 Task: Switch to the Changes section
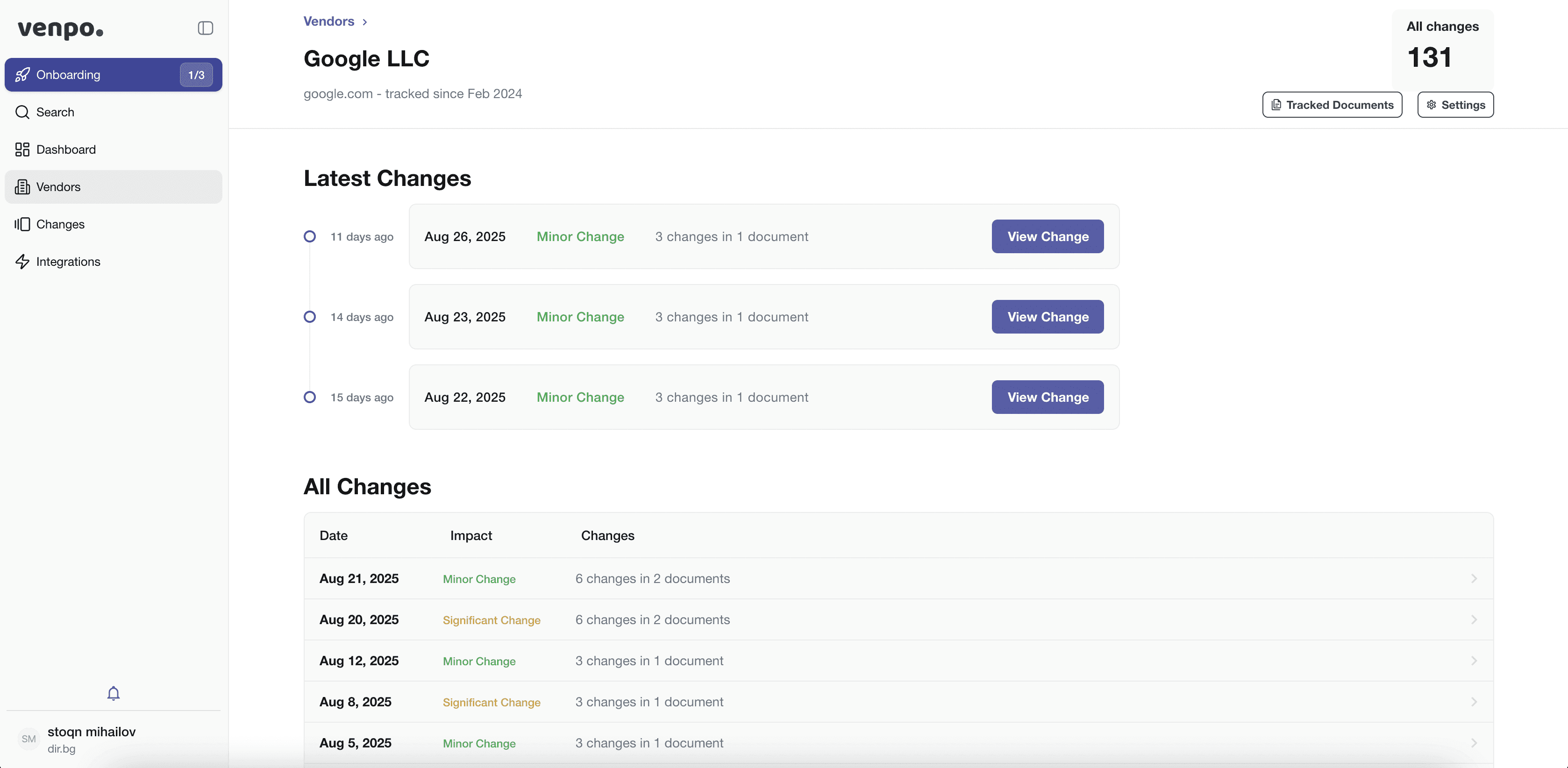pos(60,224)
